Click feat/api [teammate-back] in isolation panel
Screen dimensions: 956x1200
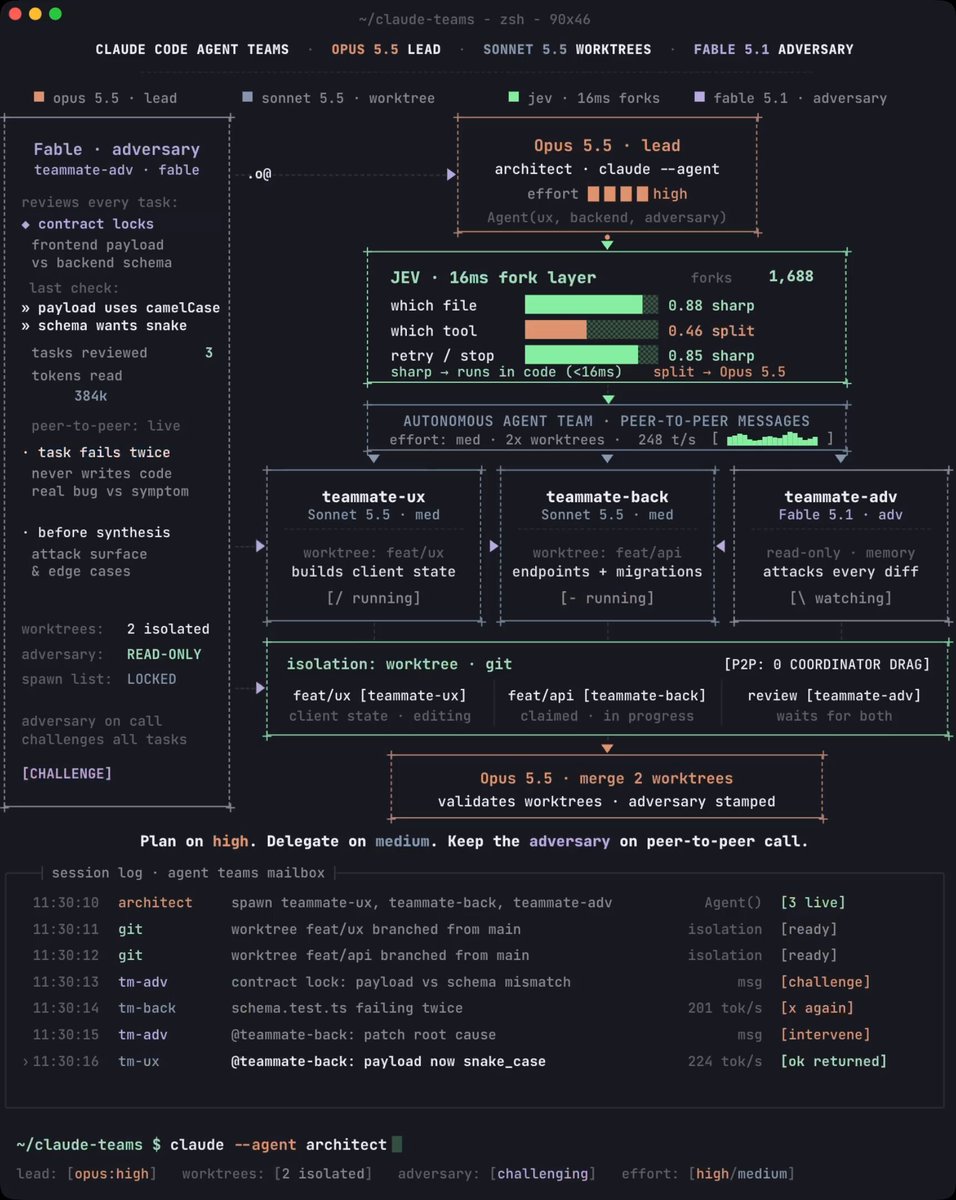607,695
